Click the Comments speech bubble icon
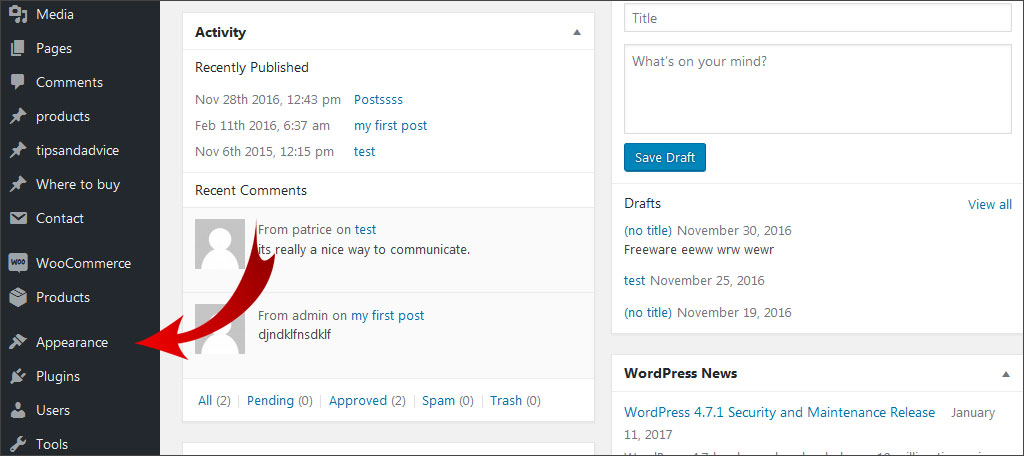 (18, 82)
